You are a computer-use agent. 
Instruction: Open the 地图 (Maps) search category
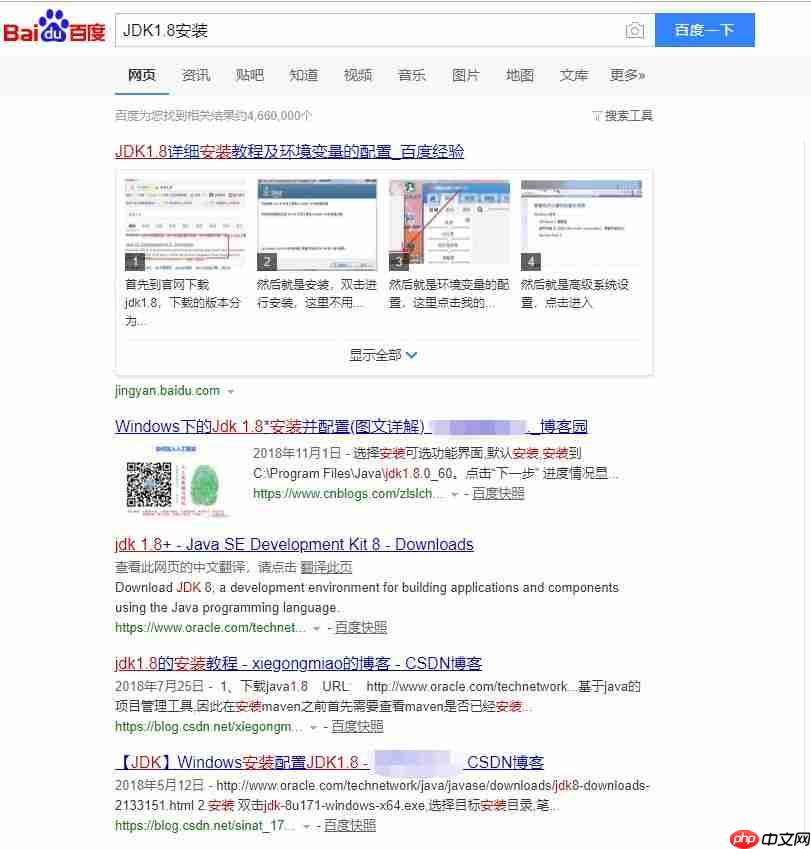pos(520,75)
